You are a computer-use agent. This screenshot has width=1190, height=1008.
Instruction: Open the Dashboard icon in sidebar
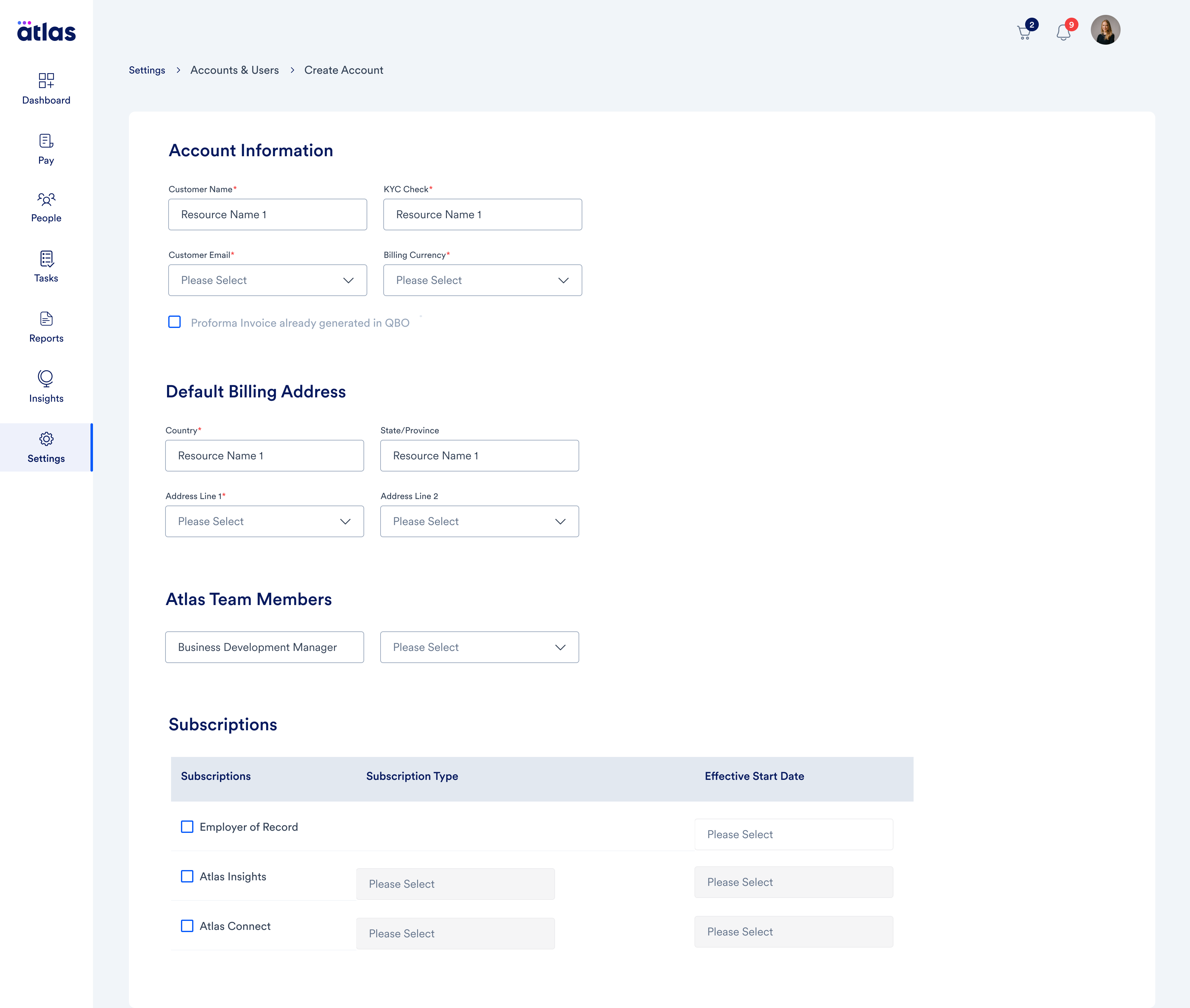[x=46, y=81]
